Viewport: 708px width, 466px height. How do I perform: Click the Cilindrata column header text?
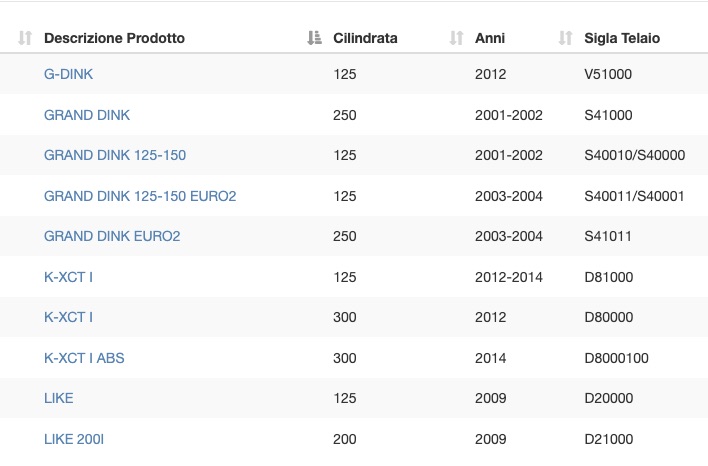[365, 38]
